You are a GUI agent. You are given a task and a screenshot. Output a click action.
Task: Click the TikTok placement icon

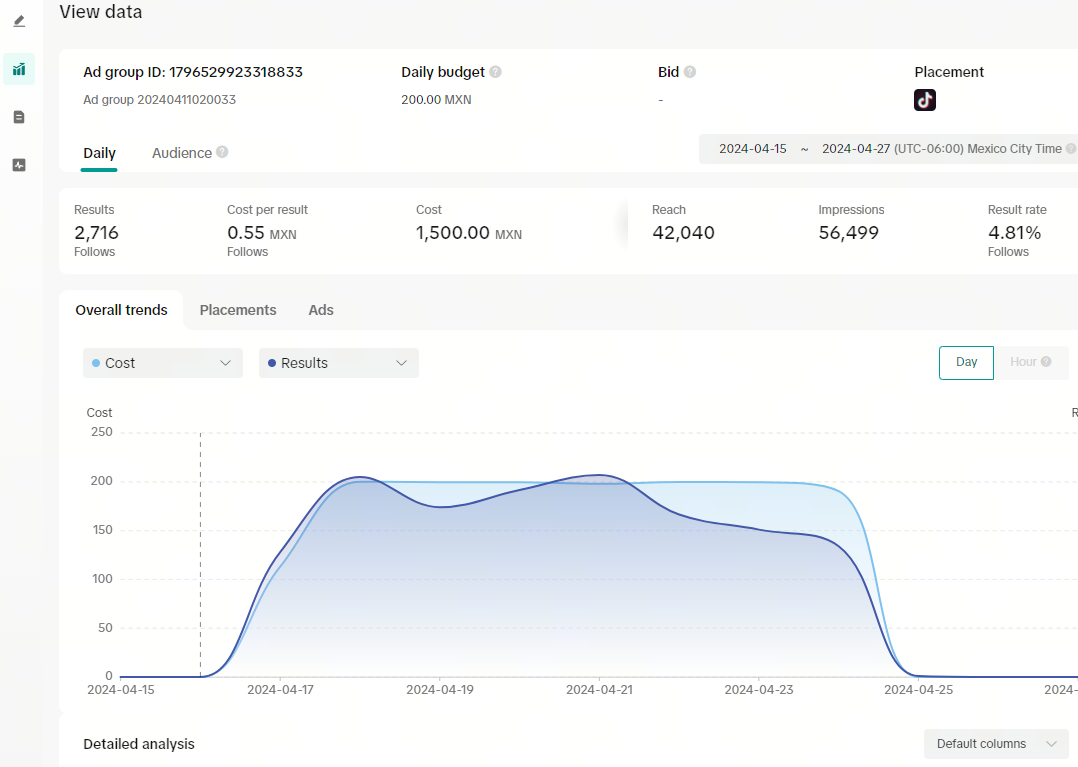coord(925,100)
